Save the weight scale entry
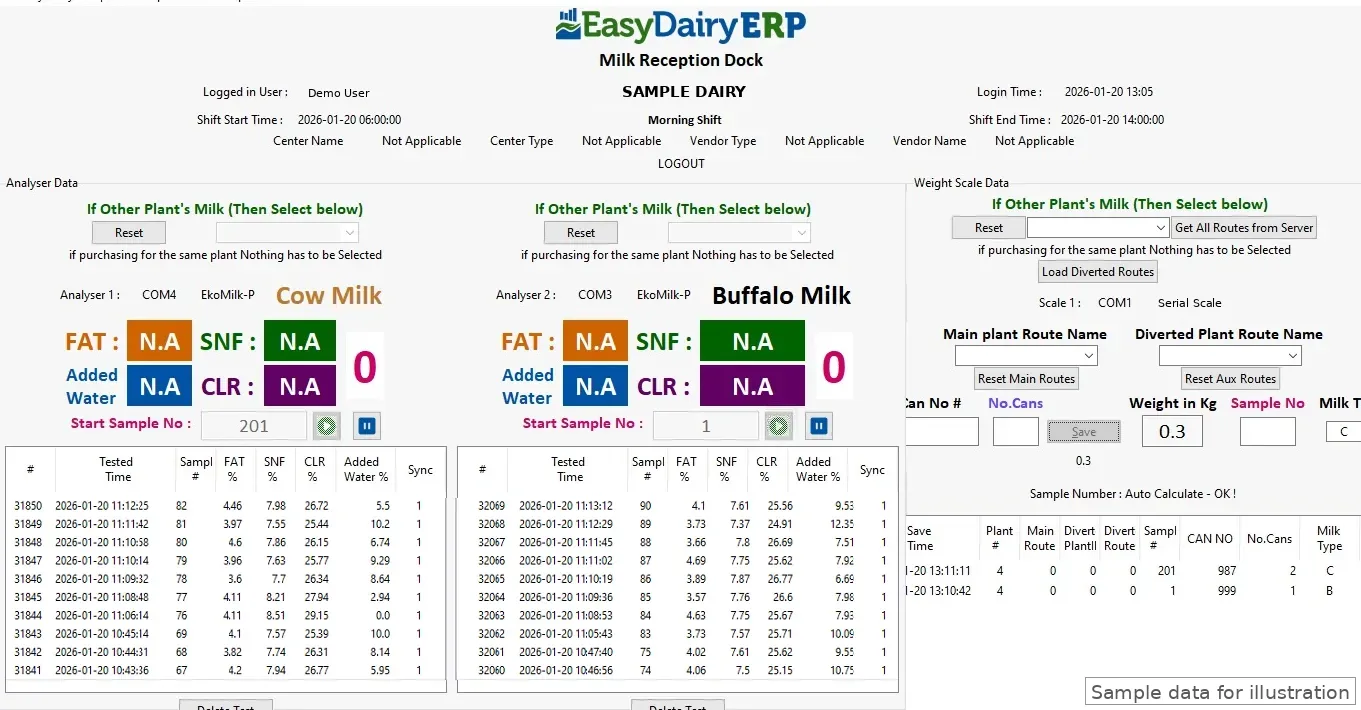 [x=1084, y=431]
